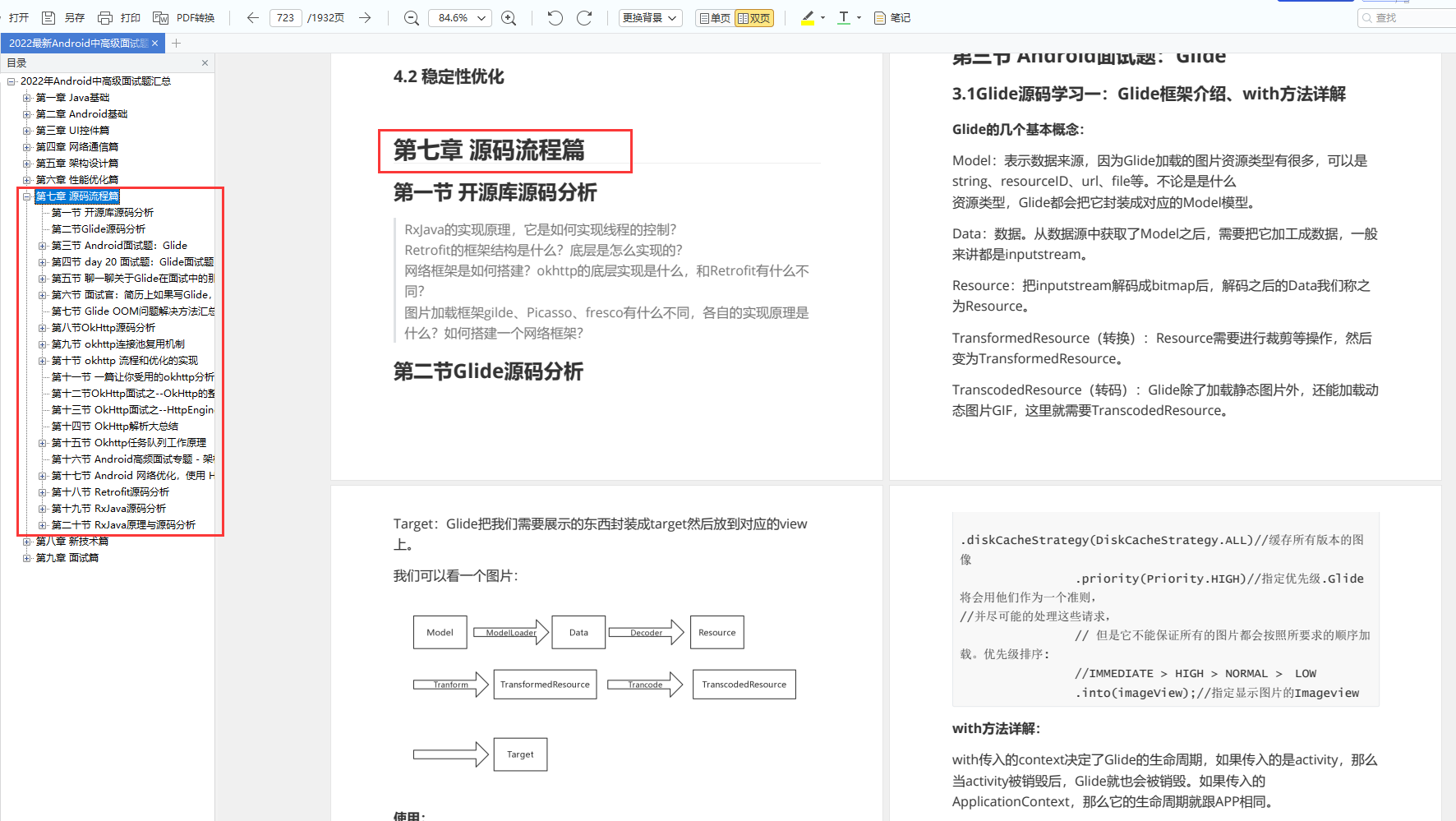Open 第十一节 okhttp分析 outline entry
Viewport: 1456px width, 821px height.
pyautogui.click(x=132, y=377)
